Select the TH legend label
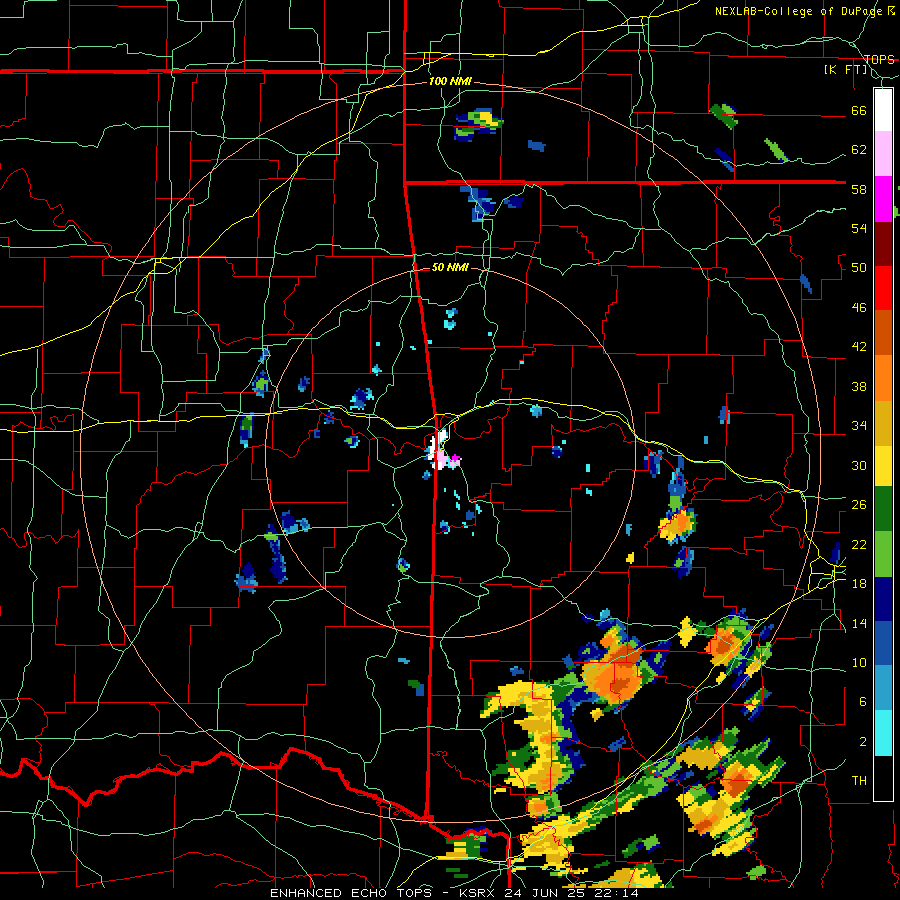The image size is (900, 900). pyautogui.click(x=859, y=781)
